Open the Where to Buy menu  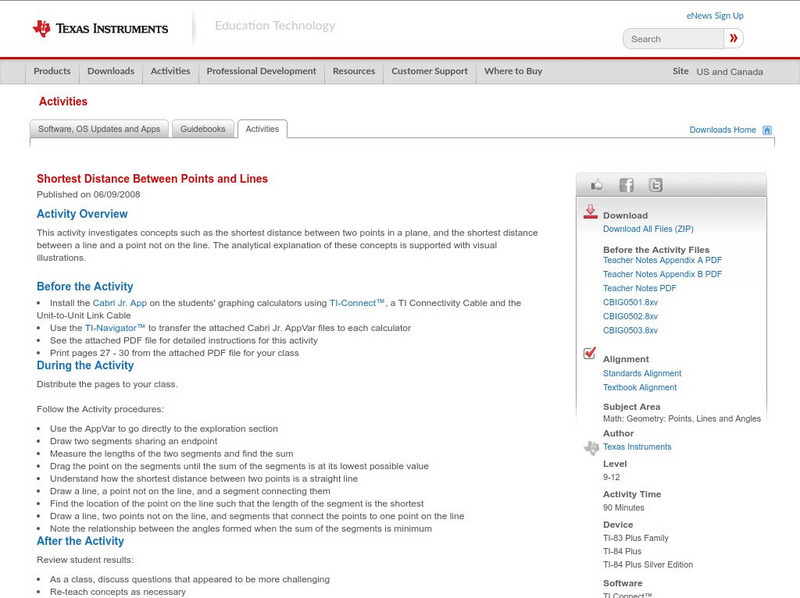(x=513, y=71)
